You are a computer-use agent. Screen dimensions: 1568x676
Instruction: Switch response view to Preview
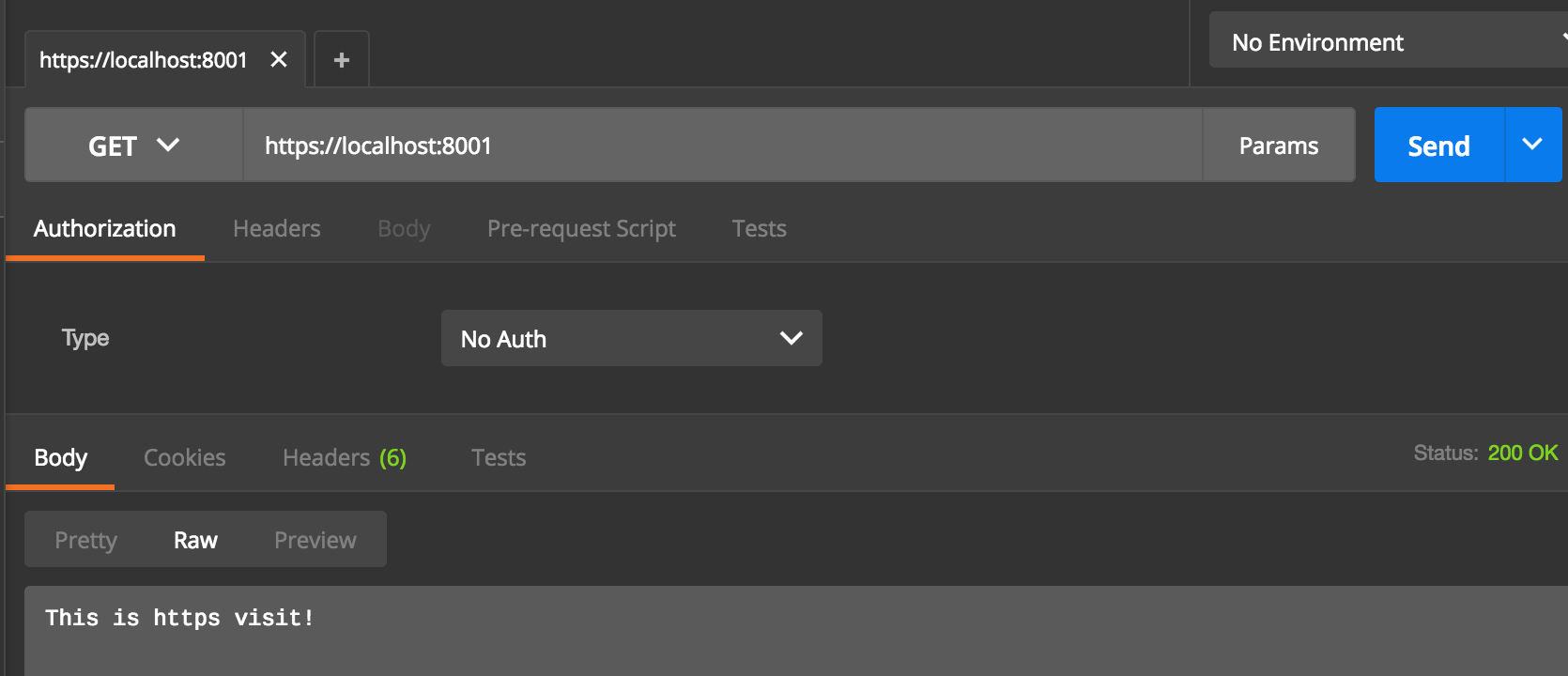(315, 541)
